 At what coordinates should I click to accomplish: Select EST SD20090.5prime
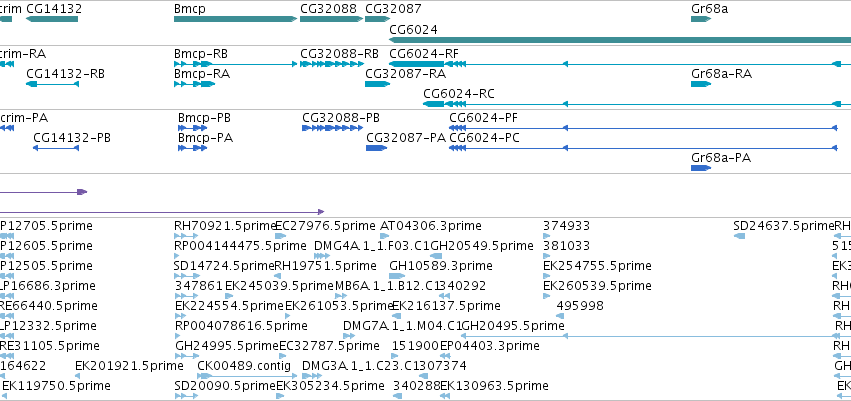(188, 396)
